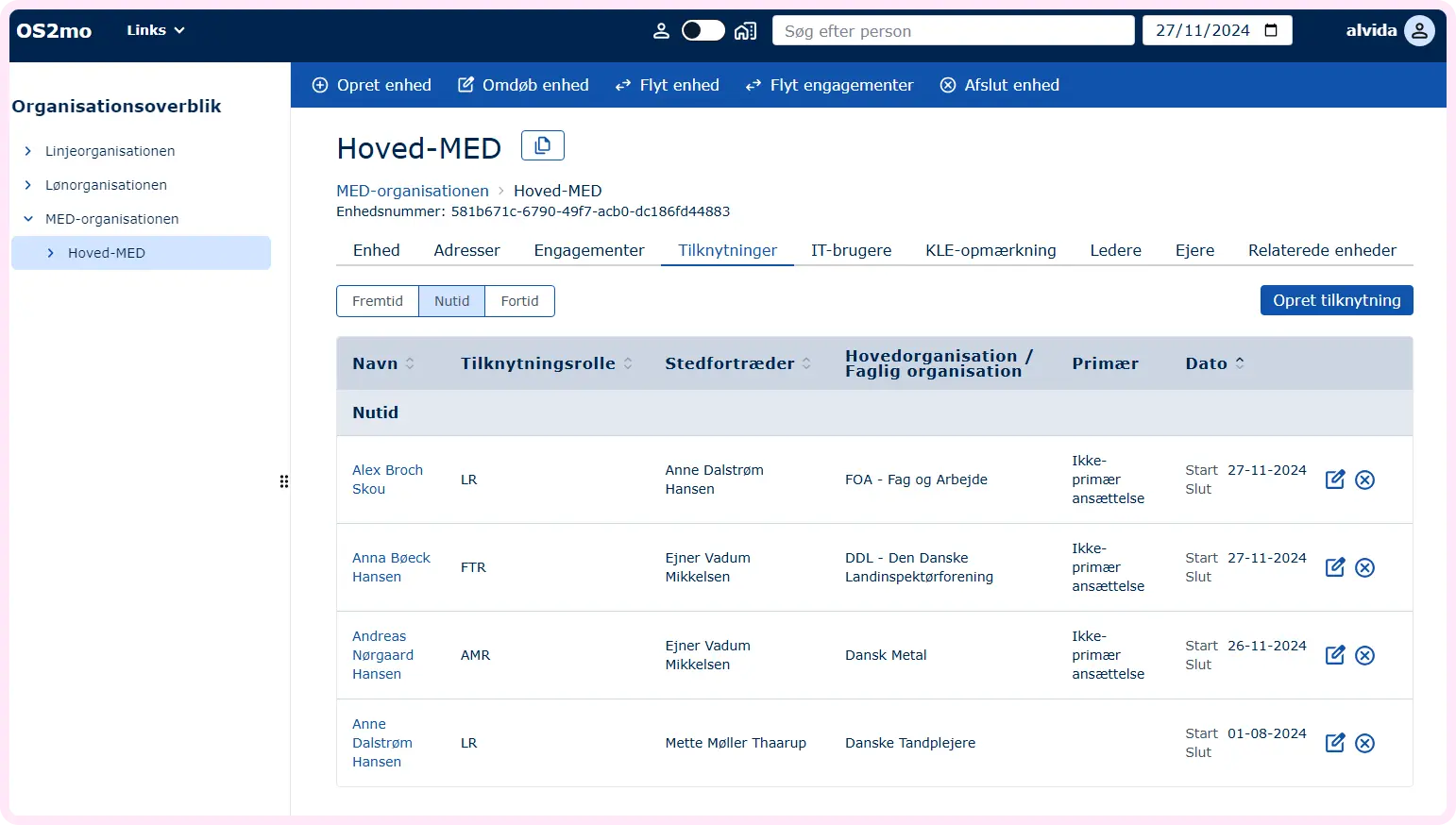Switch to the Ledere tab

coord(1116,250)
